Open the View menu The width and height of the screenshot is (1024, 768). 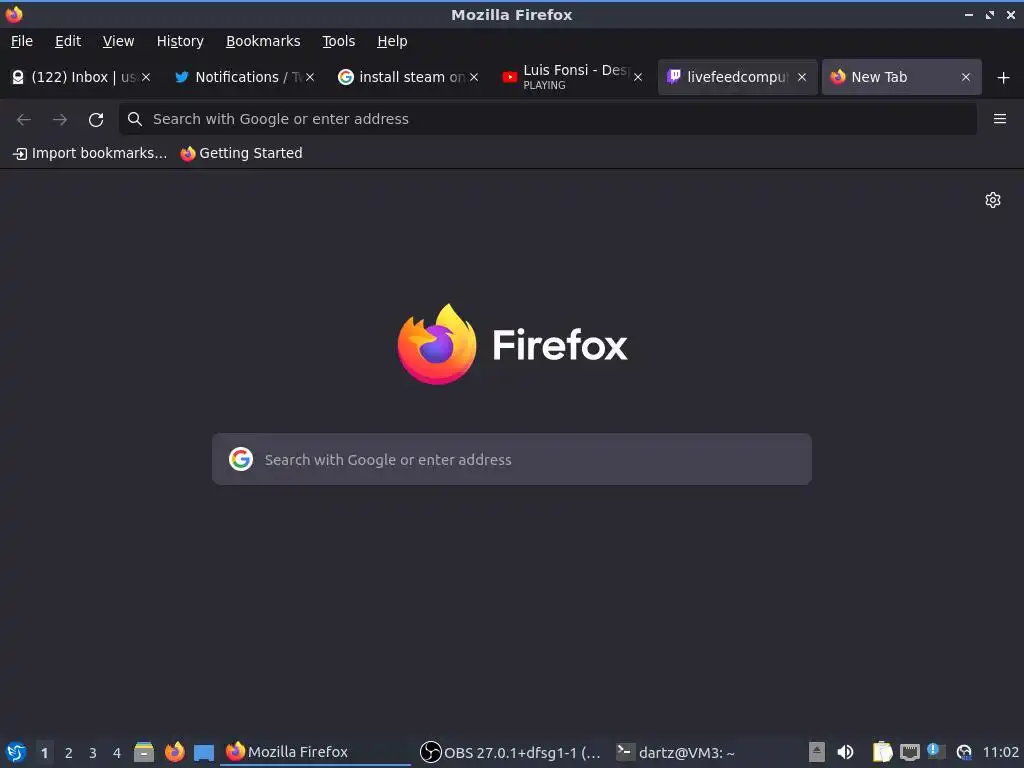click(x=118, y=41)
